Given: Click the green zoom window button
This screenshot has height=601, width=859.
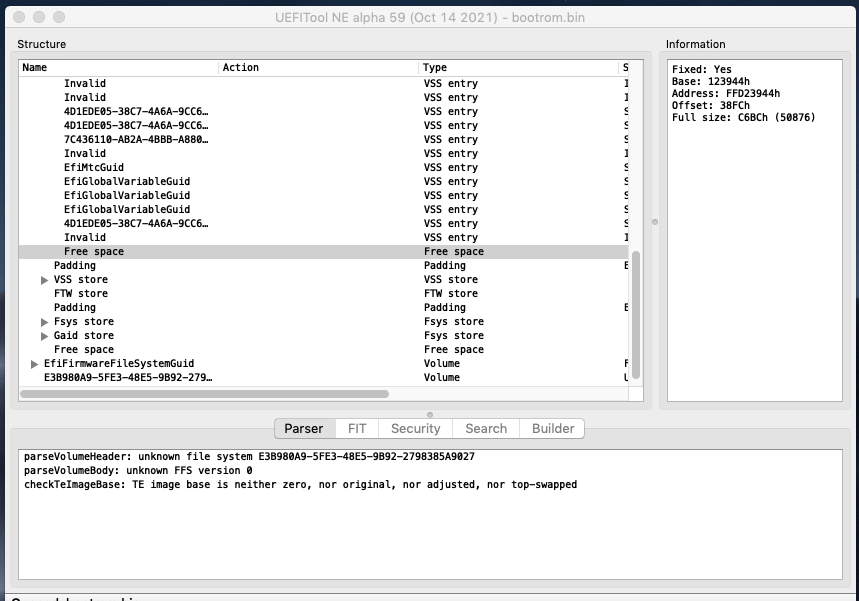Looking at the screenshot, I should point(59,18).
